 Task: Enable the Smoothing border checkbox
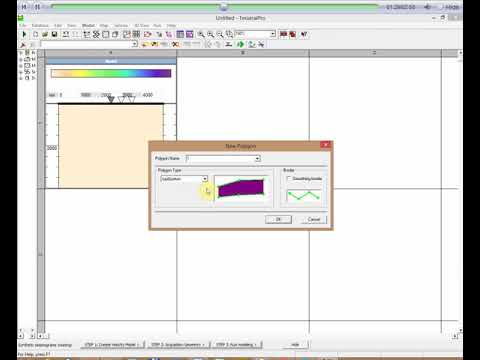point(289,179)
